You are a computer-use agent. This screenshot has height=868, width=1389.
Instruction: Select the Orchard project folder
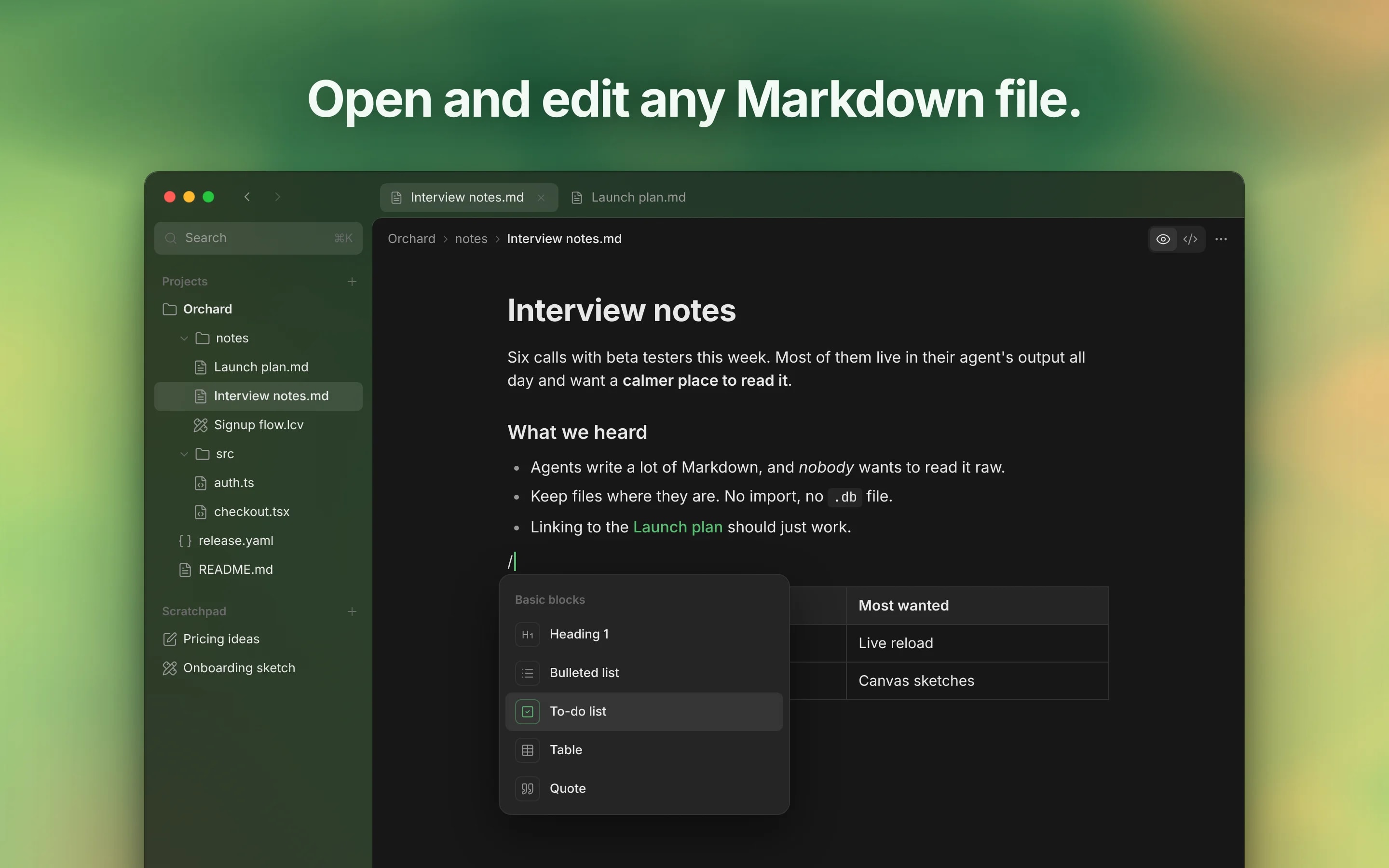pyautogui.click(x=259, y=309)
